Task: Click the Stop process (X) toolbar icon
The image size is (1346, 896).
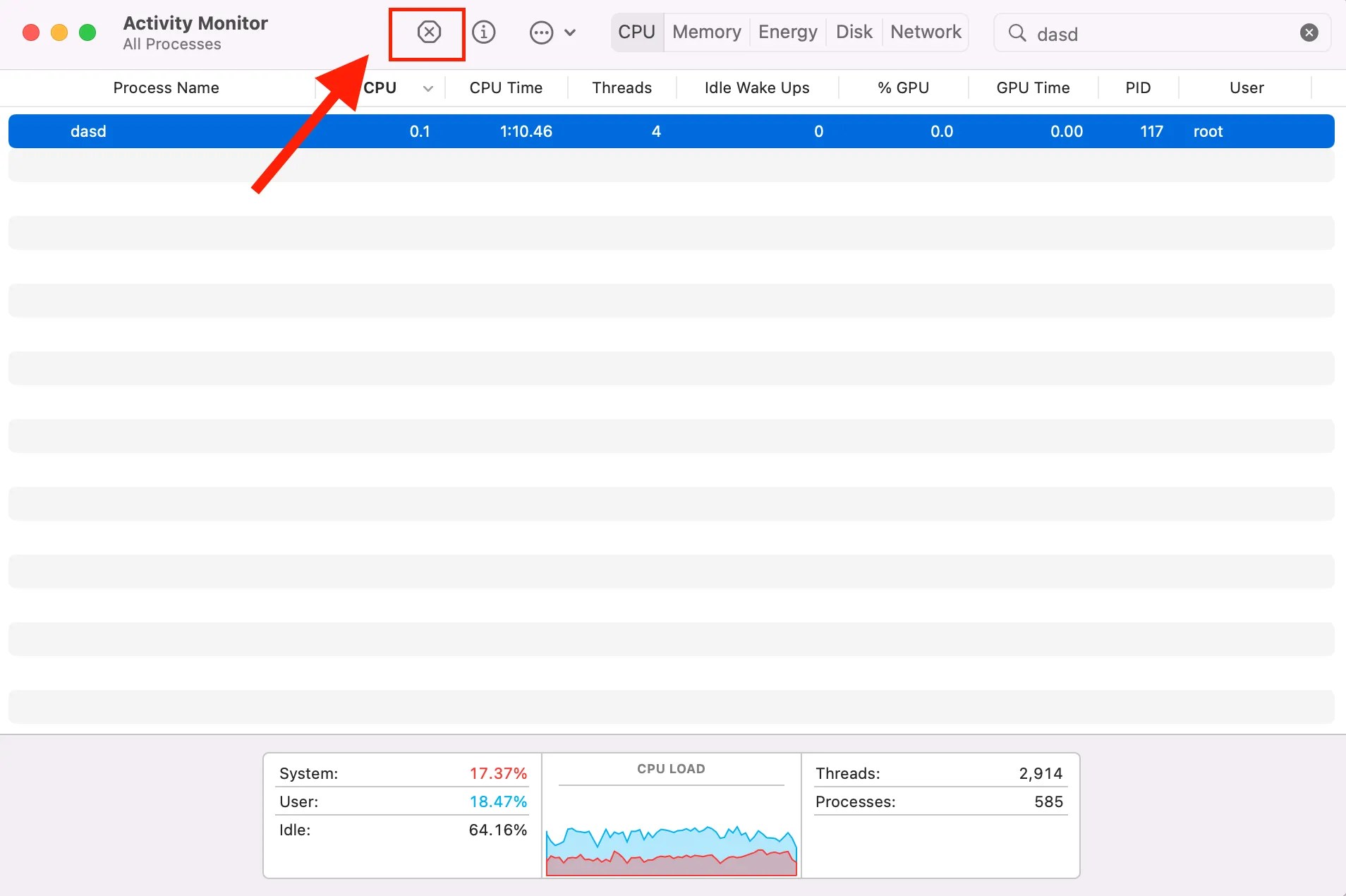Action: pos(429,32)
